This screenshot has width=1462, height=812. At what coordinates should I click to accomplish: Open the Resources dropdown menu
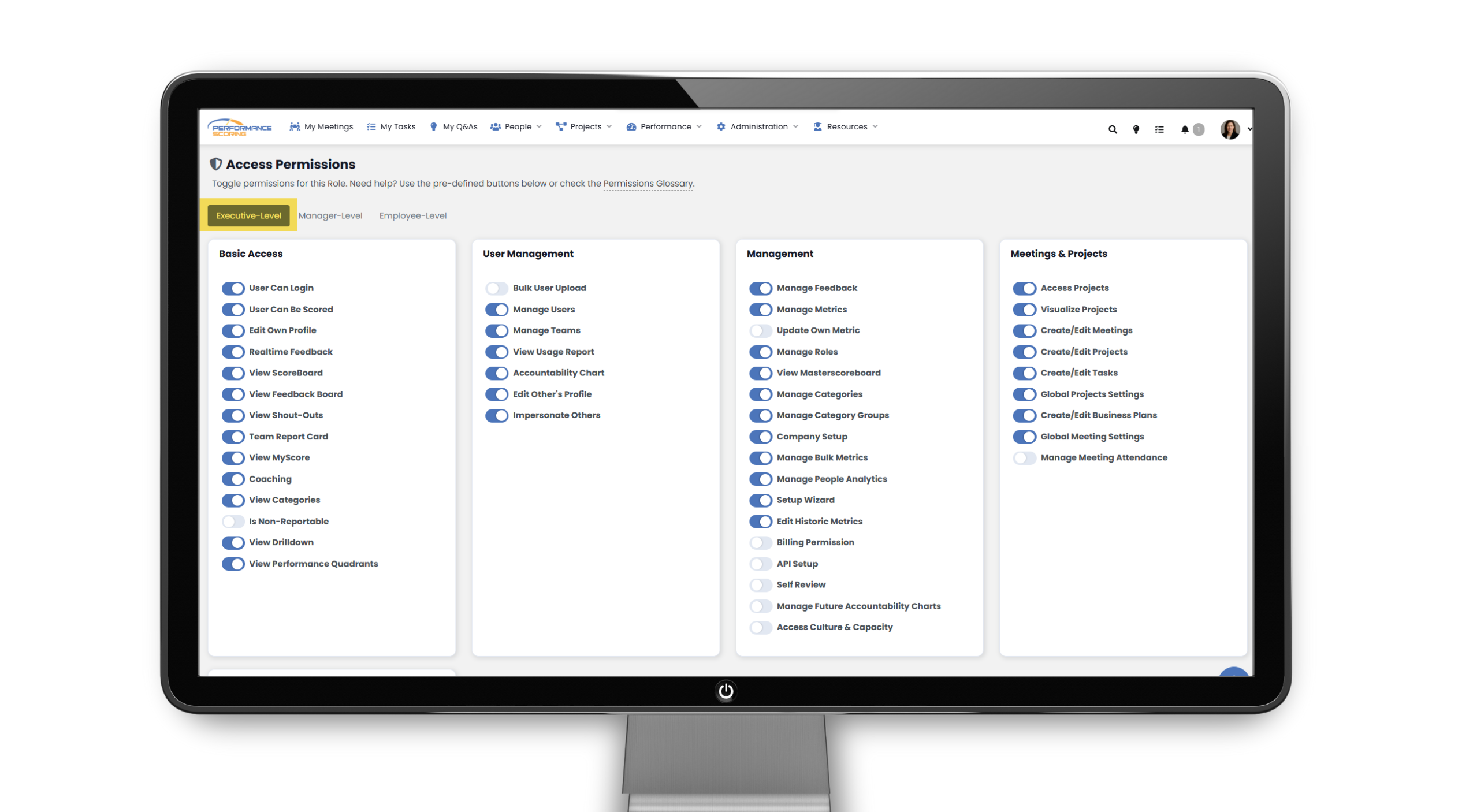click(x=846, y=126)
